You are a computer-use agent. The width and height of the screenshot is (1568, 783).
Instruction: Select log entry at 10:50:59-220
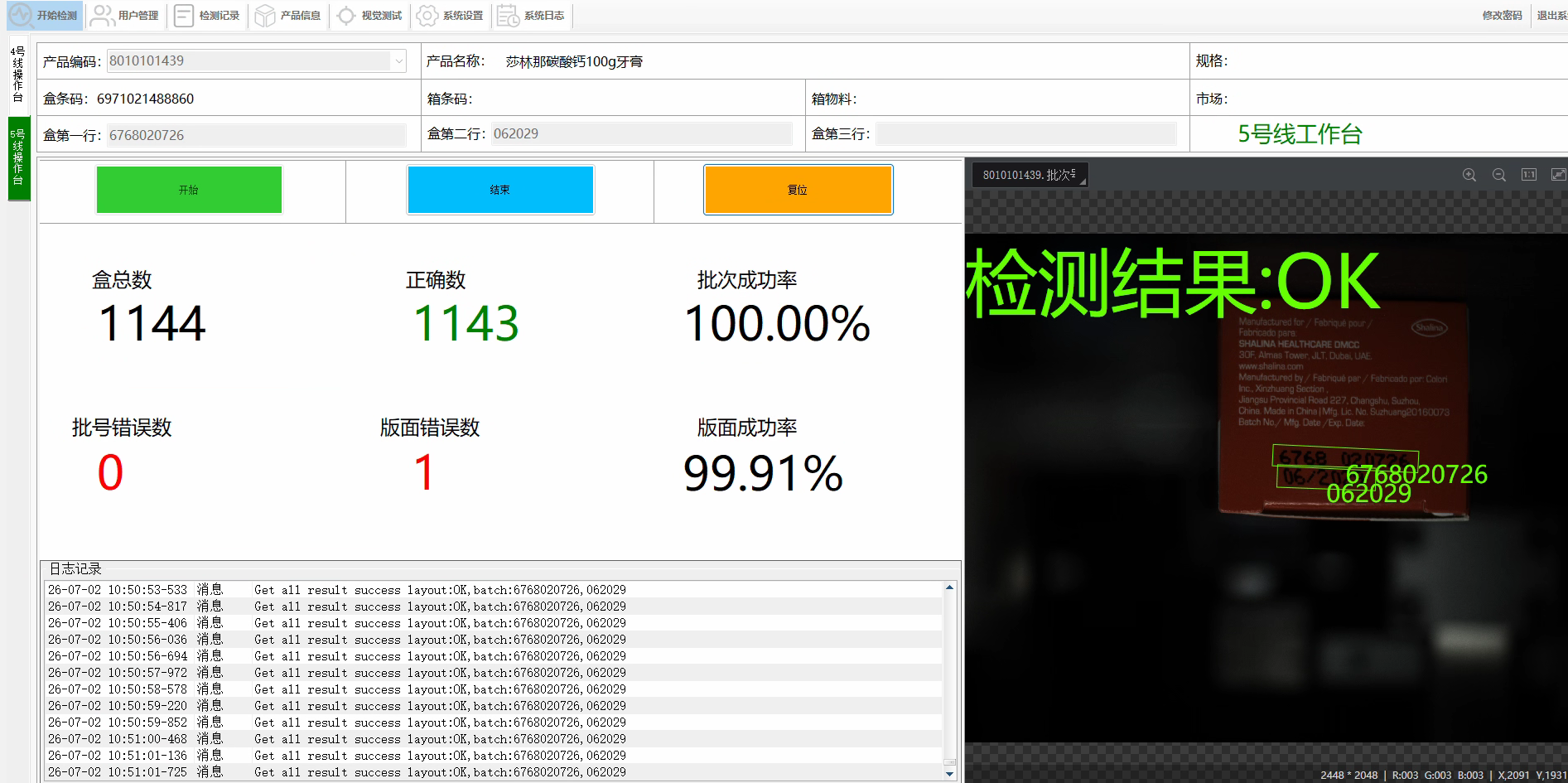494,706
